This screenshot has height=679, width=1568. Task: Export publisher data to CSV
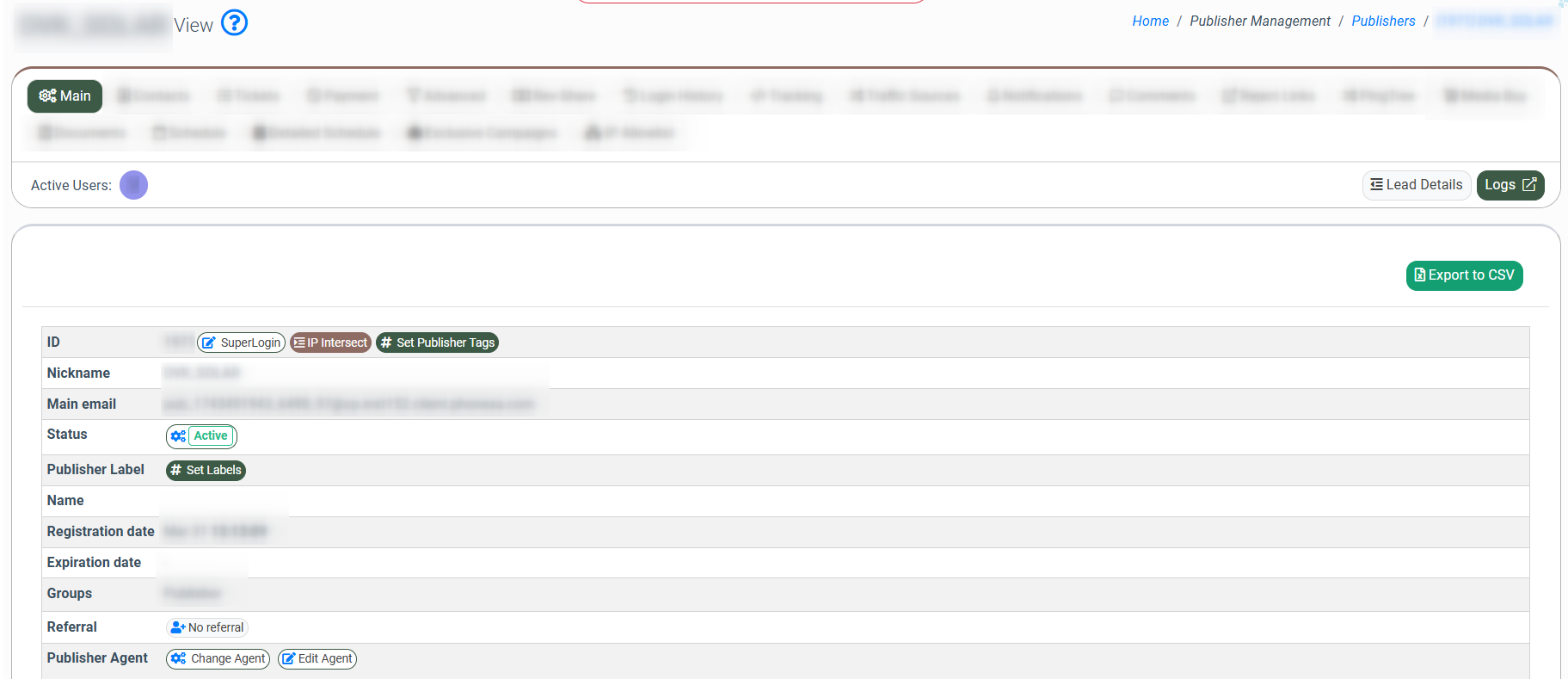[x=1464, y=275]
